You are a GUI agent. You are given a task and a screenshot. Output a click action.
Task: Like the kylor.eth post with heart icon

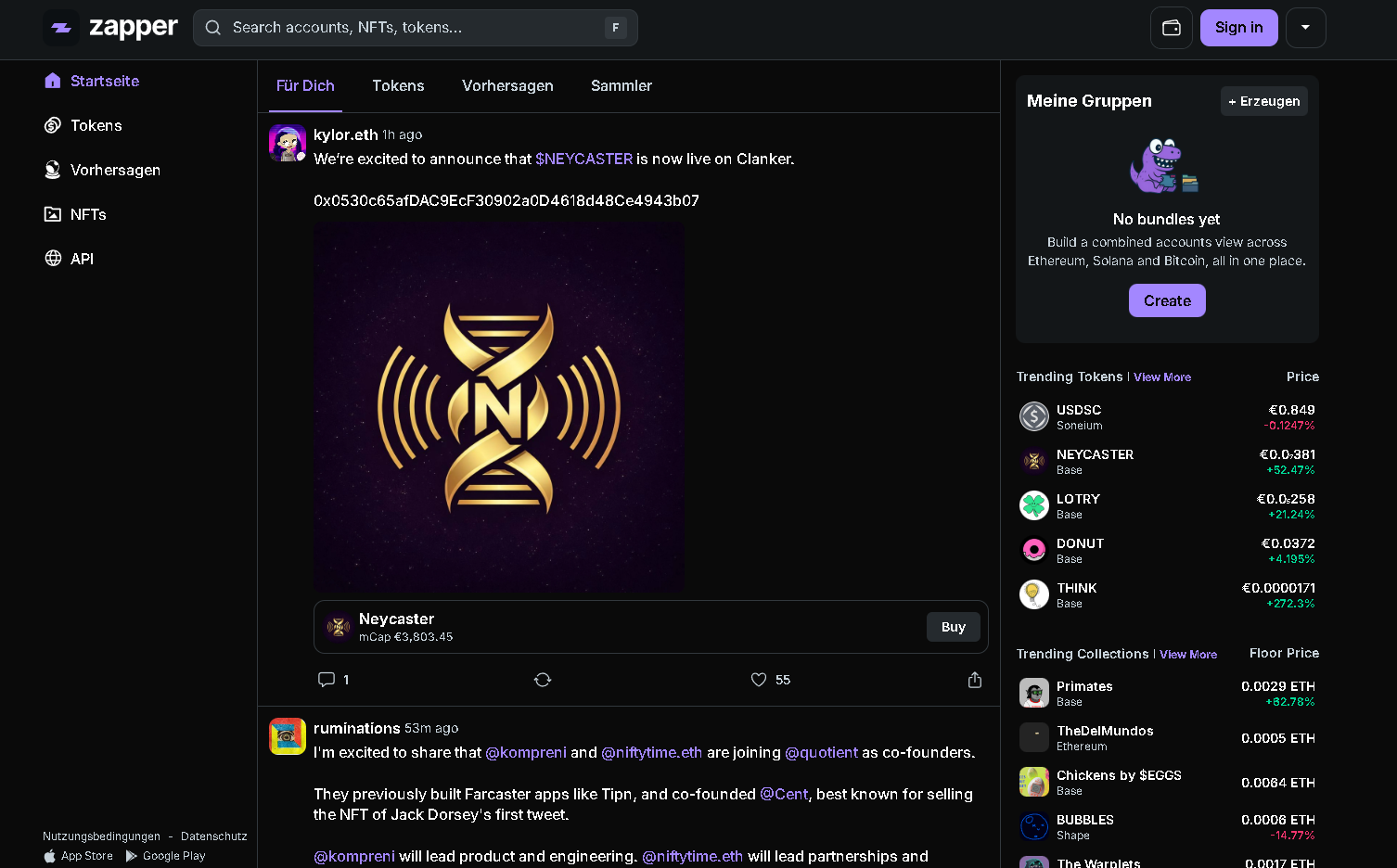click(759, 680)
